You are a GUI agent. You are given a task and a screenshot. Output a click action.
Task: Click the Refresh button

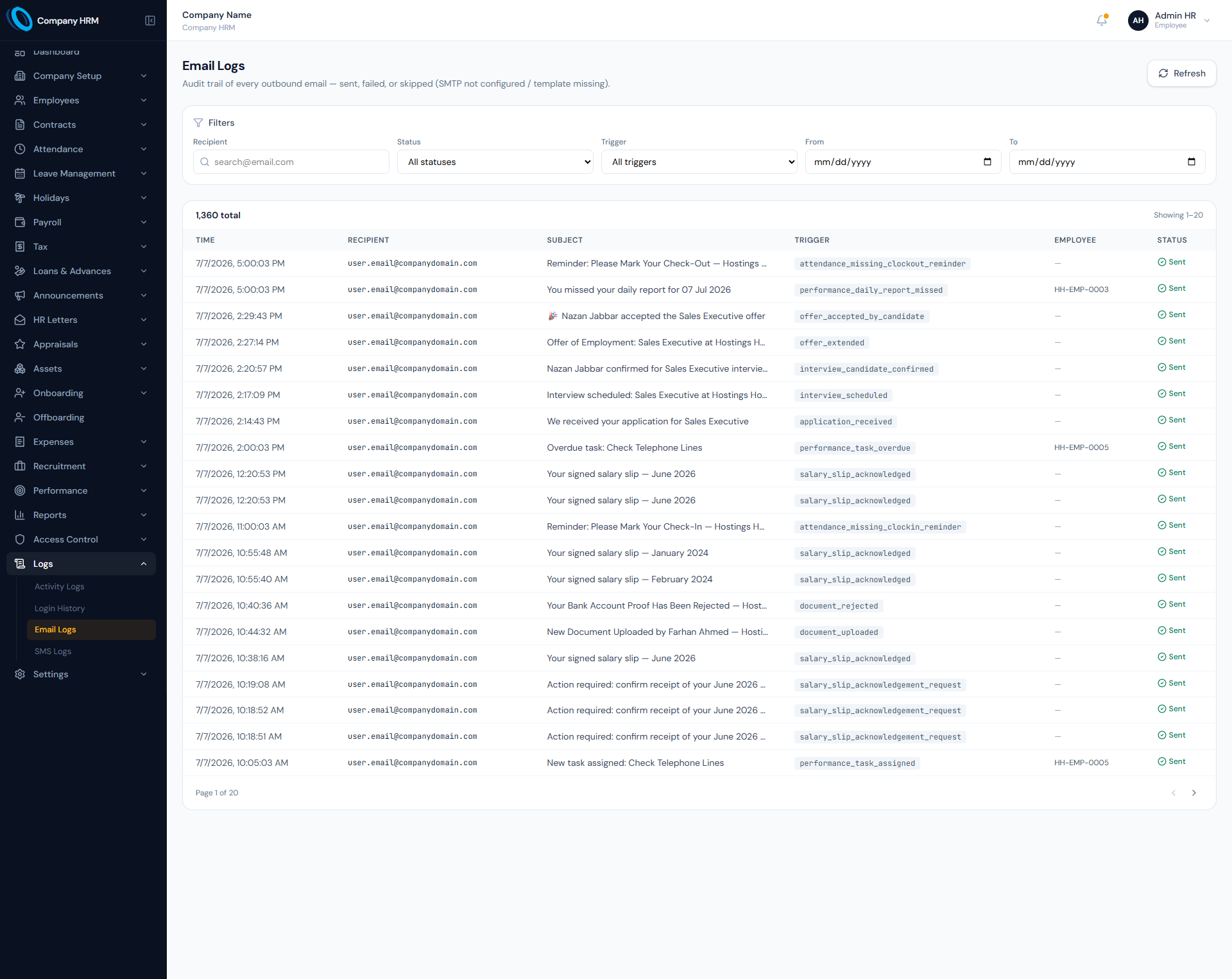point(1181,73)
